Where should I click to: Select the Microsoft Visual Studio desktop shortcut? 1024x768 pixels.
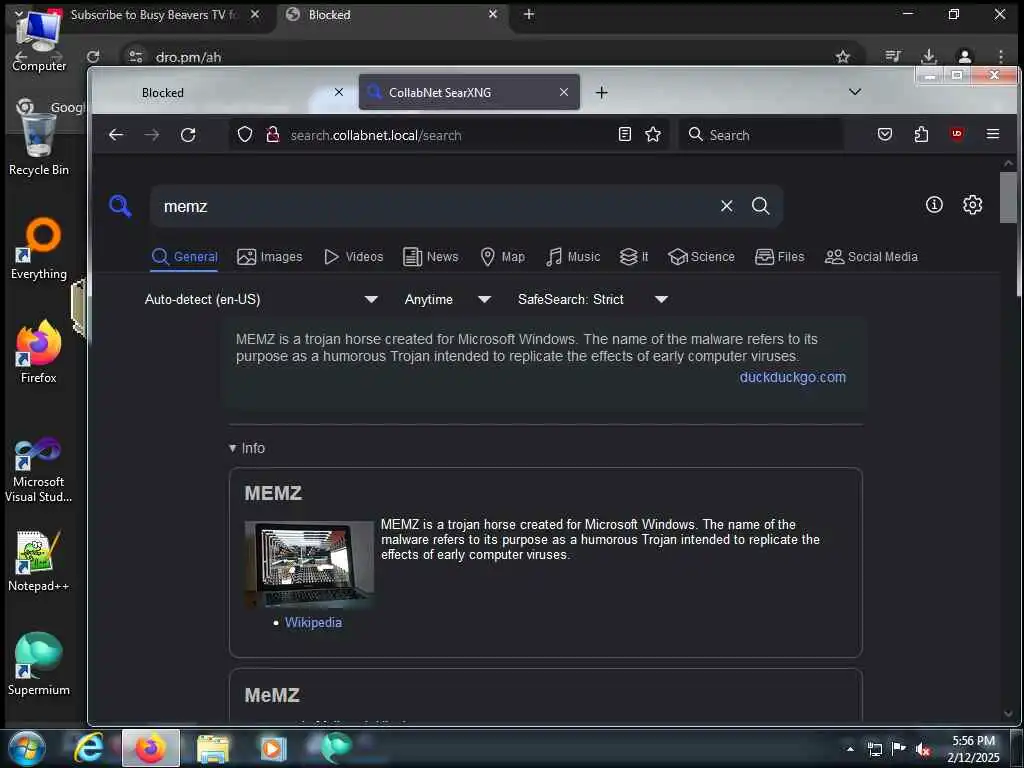point(39,470)
